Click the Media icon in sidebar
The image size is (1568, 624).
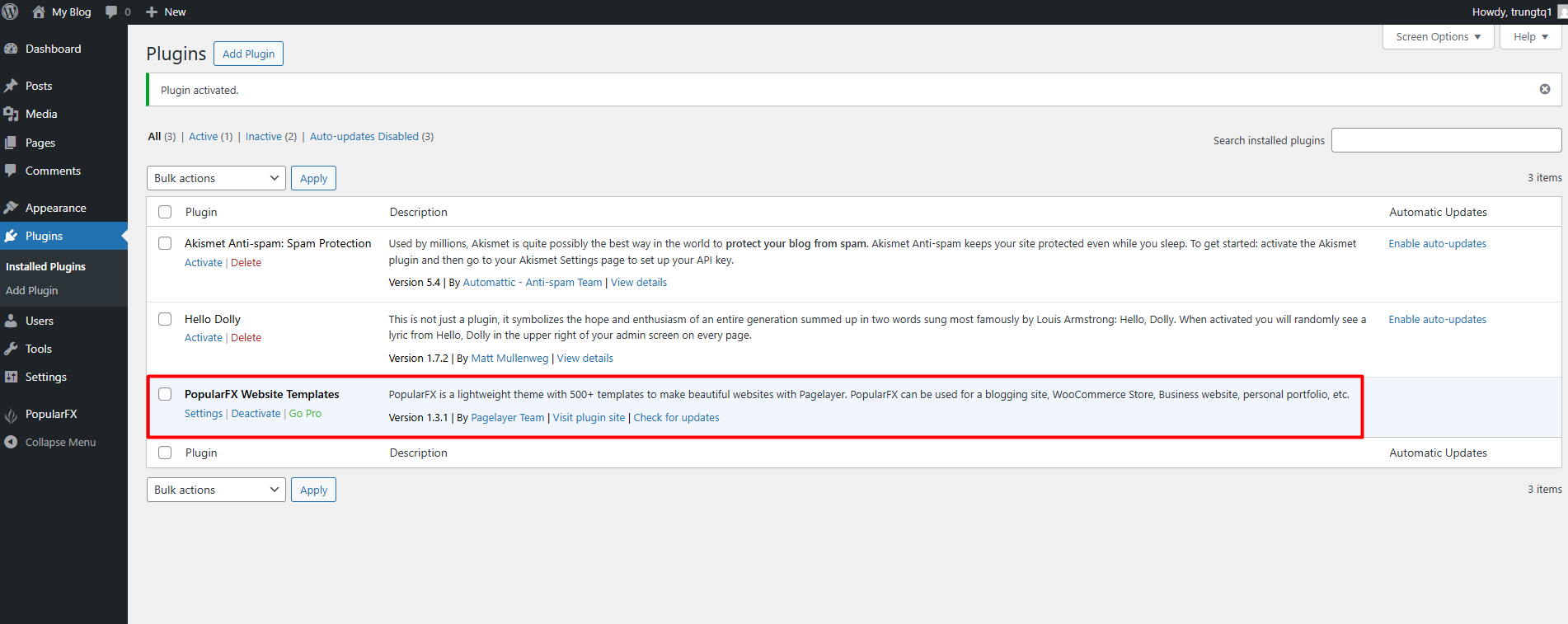(x=11, y=114)
